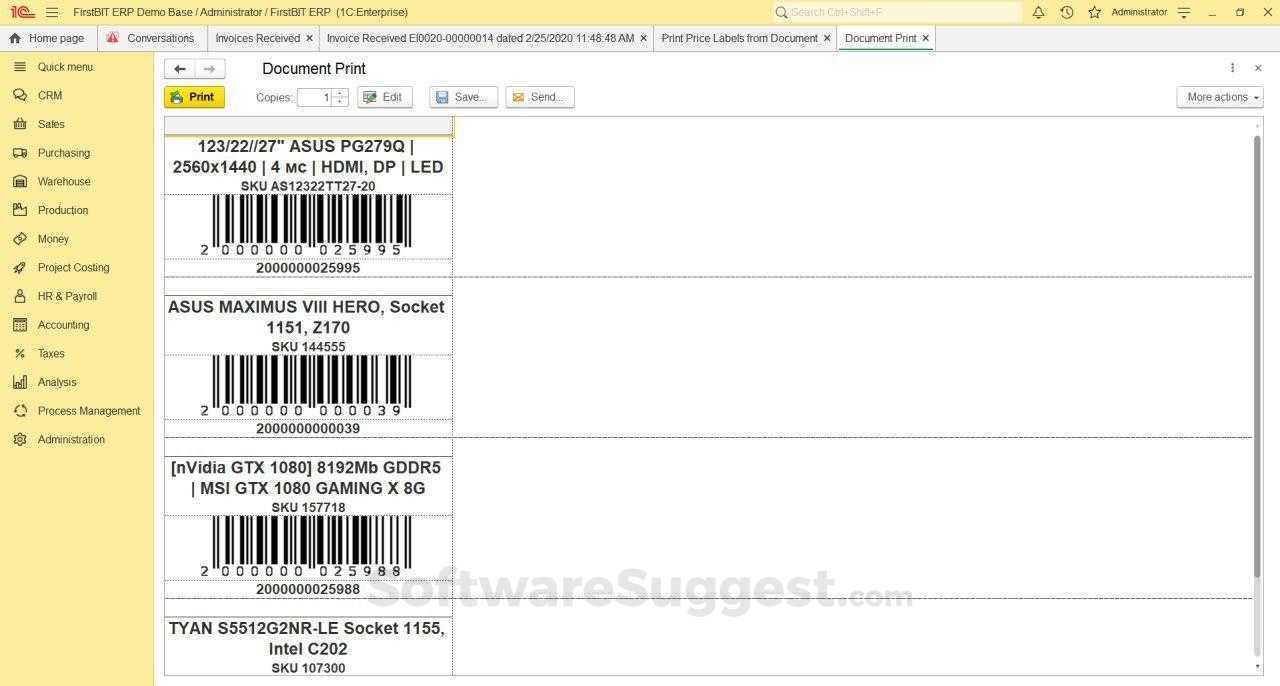The height and width of the screenshot is (686, 1280).
Task: Click the CRM sidebar icon
Action: tap(20, 95)
